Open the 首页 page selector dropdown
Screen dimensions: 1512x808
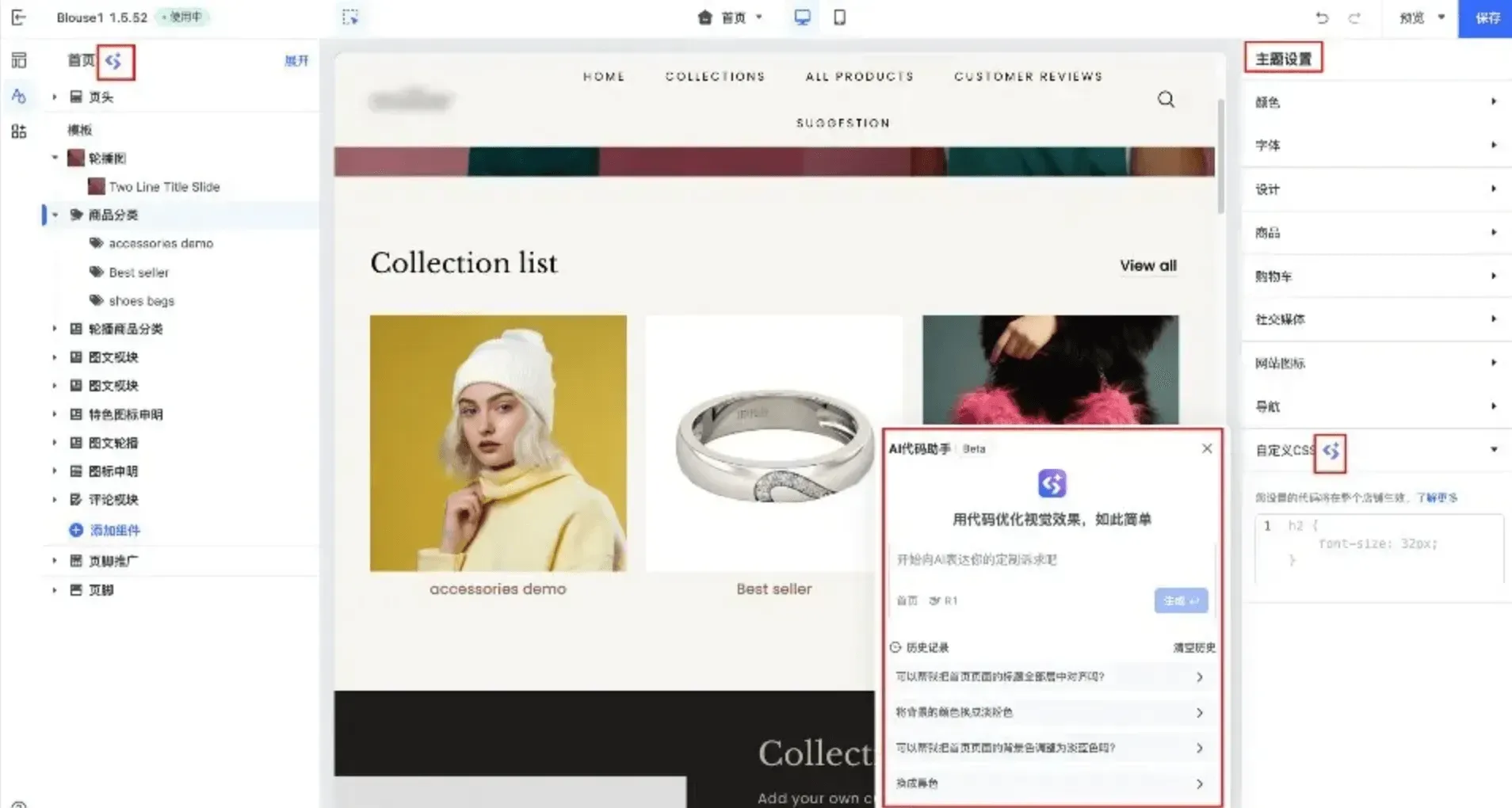pyautogui.click(x=730, y=17)
